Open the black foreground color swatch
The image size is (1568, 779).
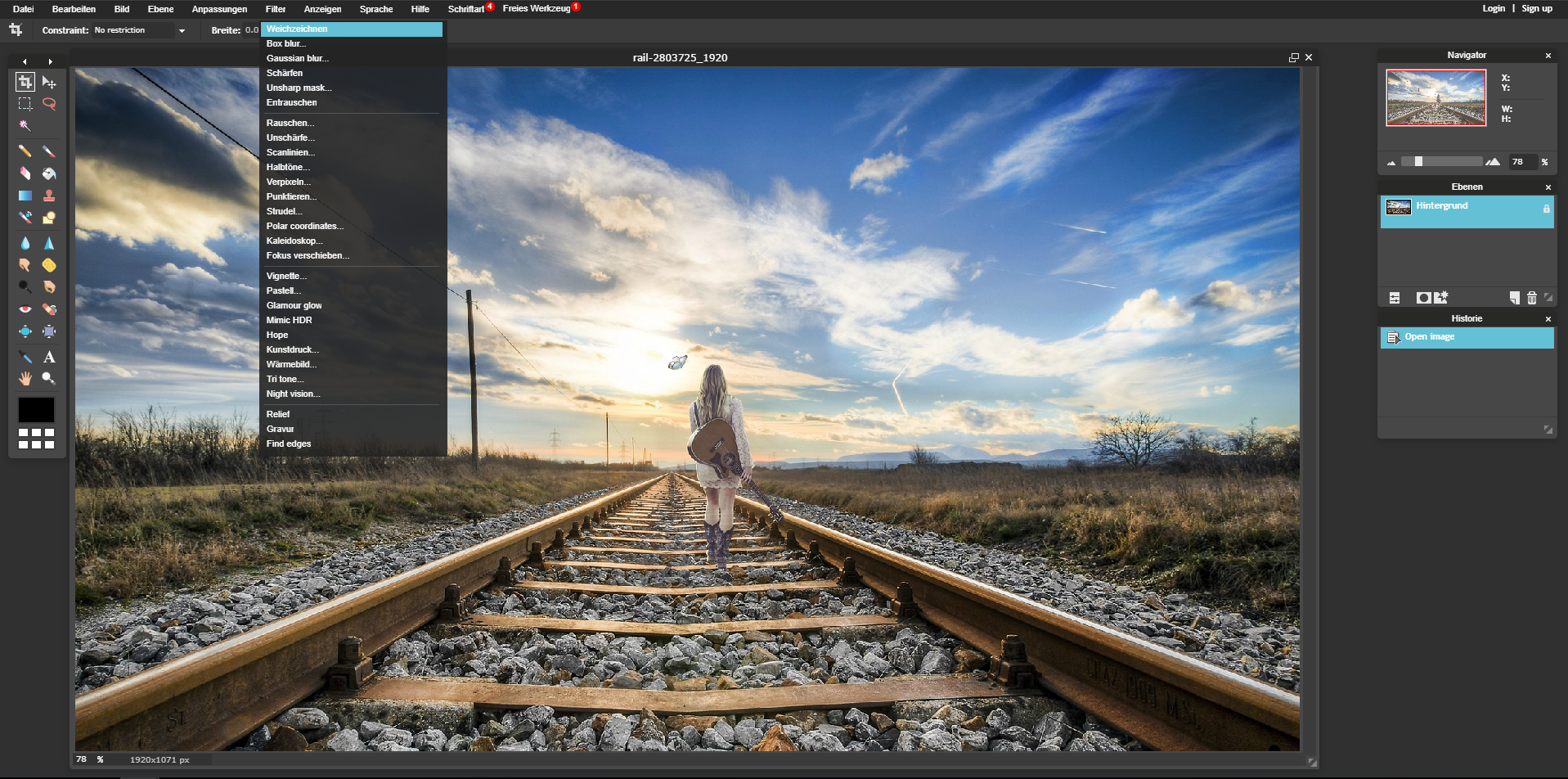click(x=36, y=409)
